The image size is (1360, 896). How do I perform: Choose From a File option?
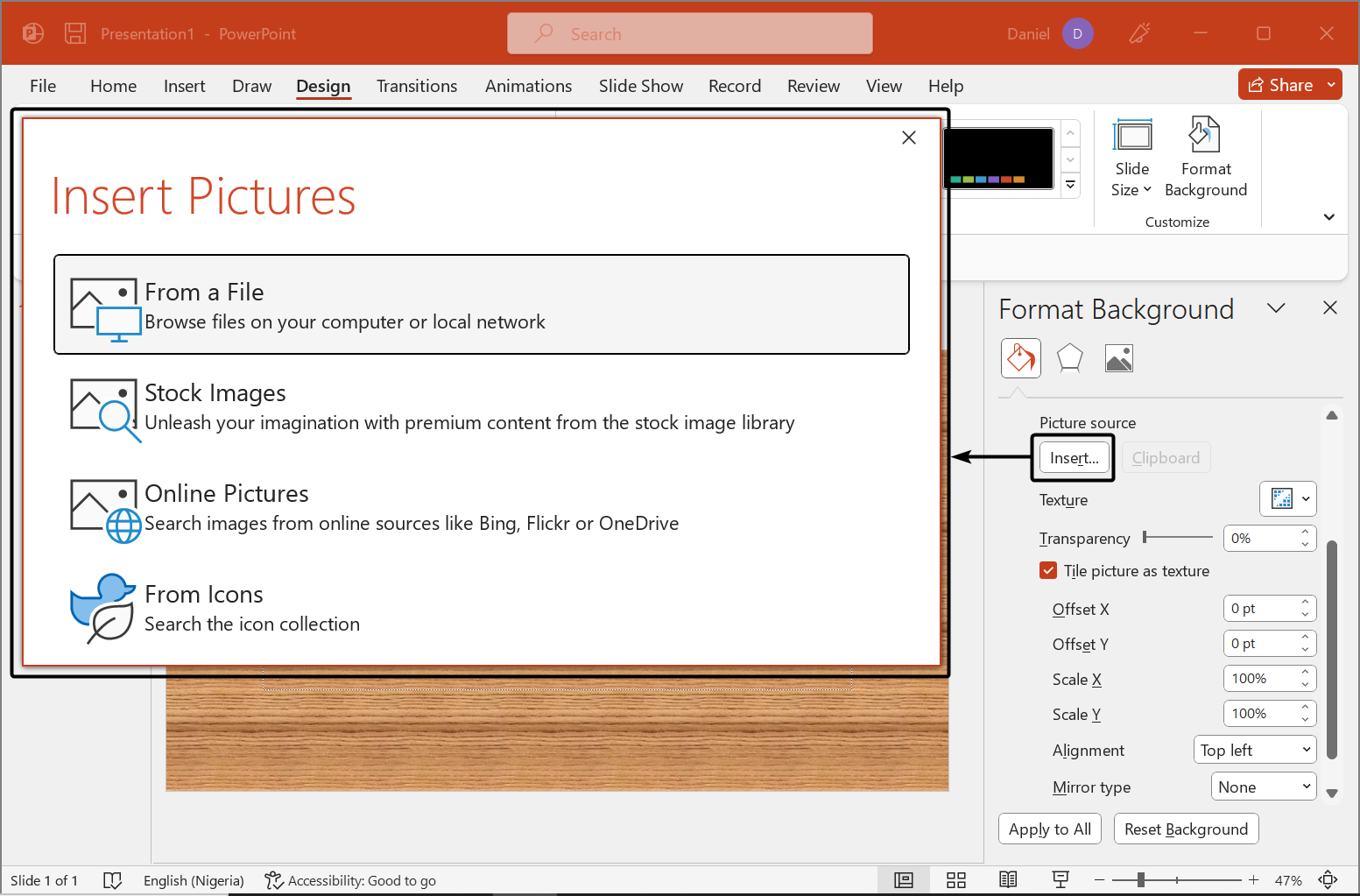point(481,305)
